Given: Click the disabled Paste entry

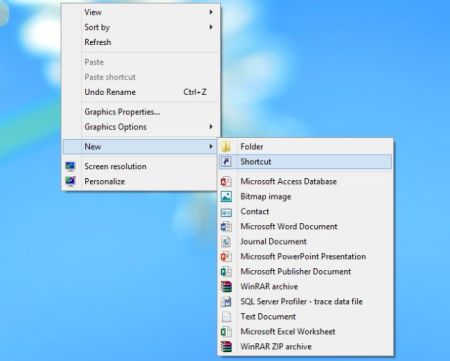Looking at the screenshot, I should point(140,62).
